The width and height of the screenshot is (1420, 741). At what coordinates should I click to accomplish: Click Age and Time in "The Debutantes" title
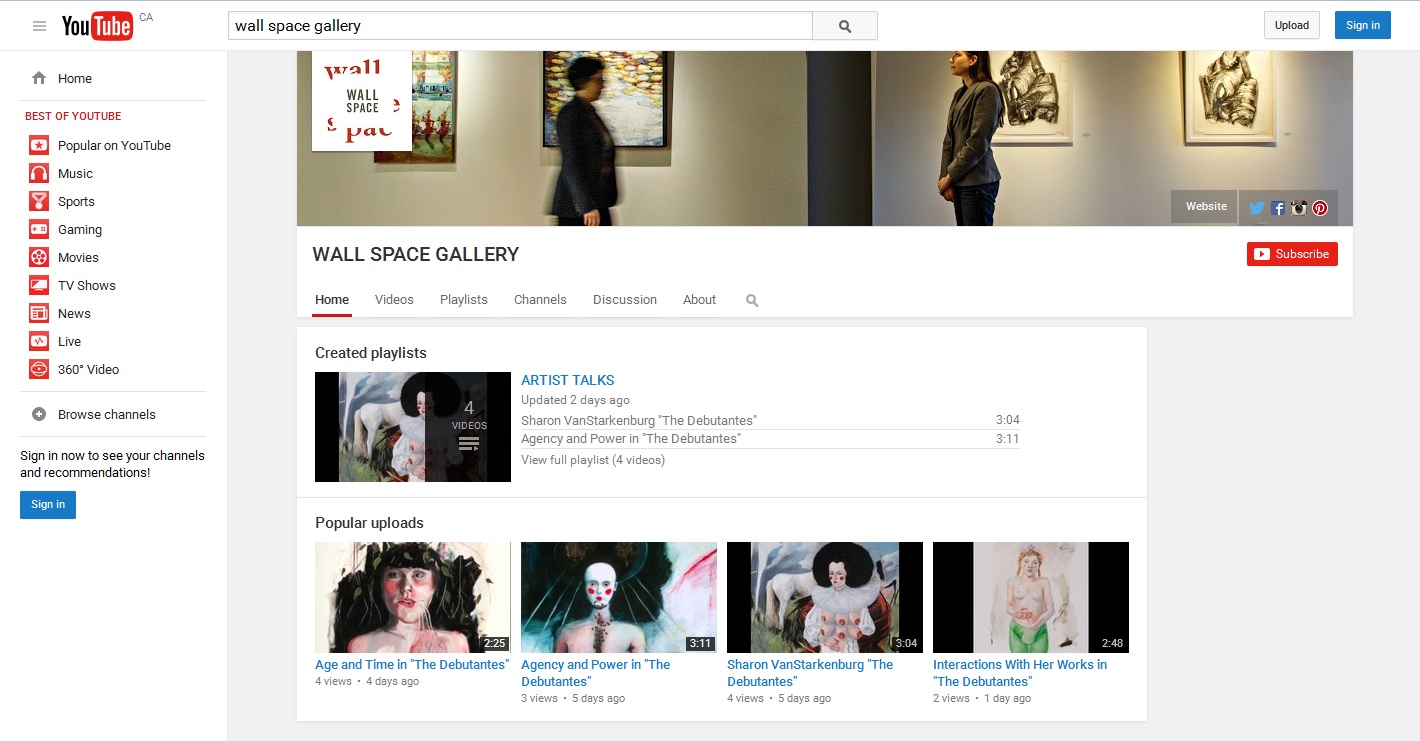(x=412, y=664)
